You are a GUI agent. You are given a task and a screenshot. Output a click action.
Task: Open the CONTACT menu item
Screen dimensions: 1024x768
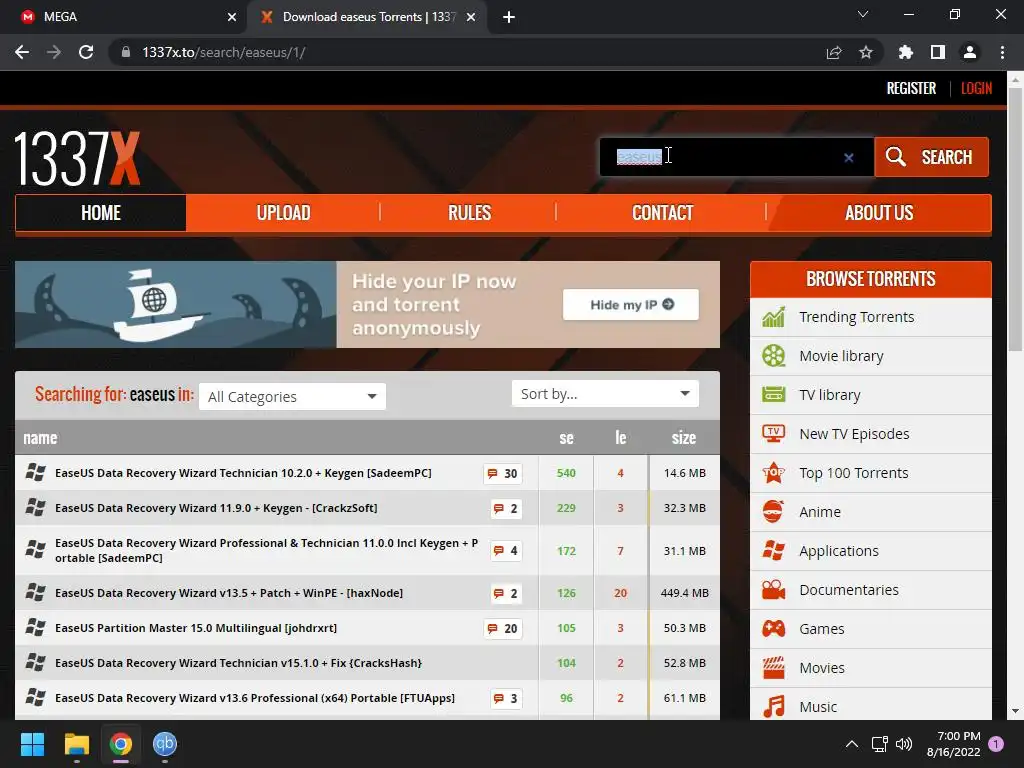(x=662, y=213)
